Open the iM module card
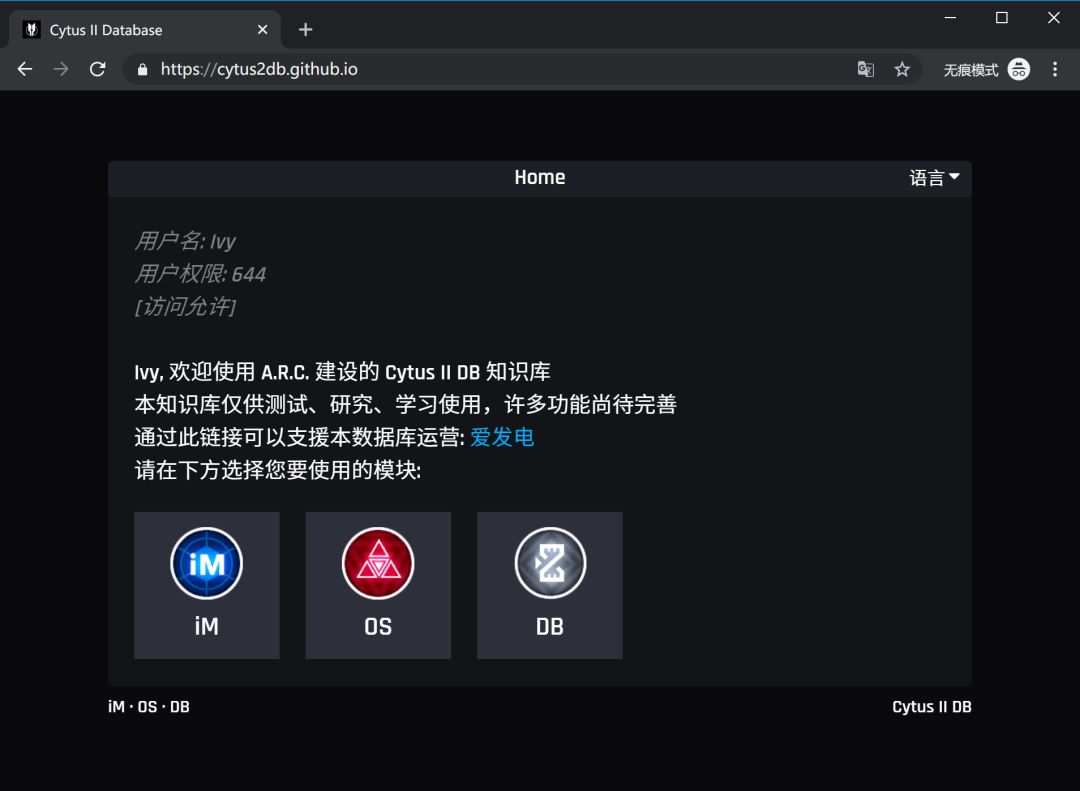 click(x=207, y=585)
